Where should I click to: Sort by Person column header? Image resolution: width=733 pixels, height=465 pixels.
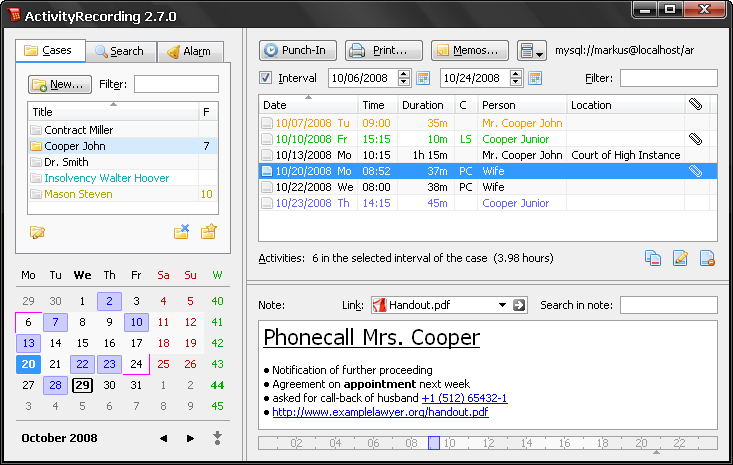522,105
